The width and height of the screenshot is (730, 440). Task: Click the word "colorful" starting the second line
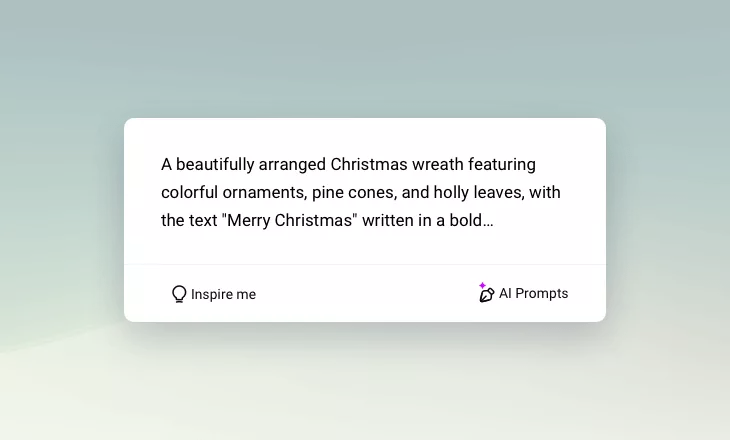pyautogui.click(x=189, y=192)
